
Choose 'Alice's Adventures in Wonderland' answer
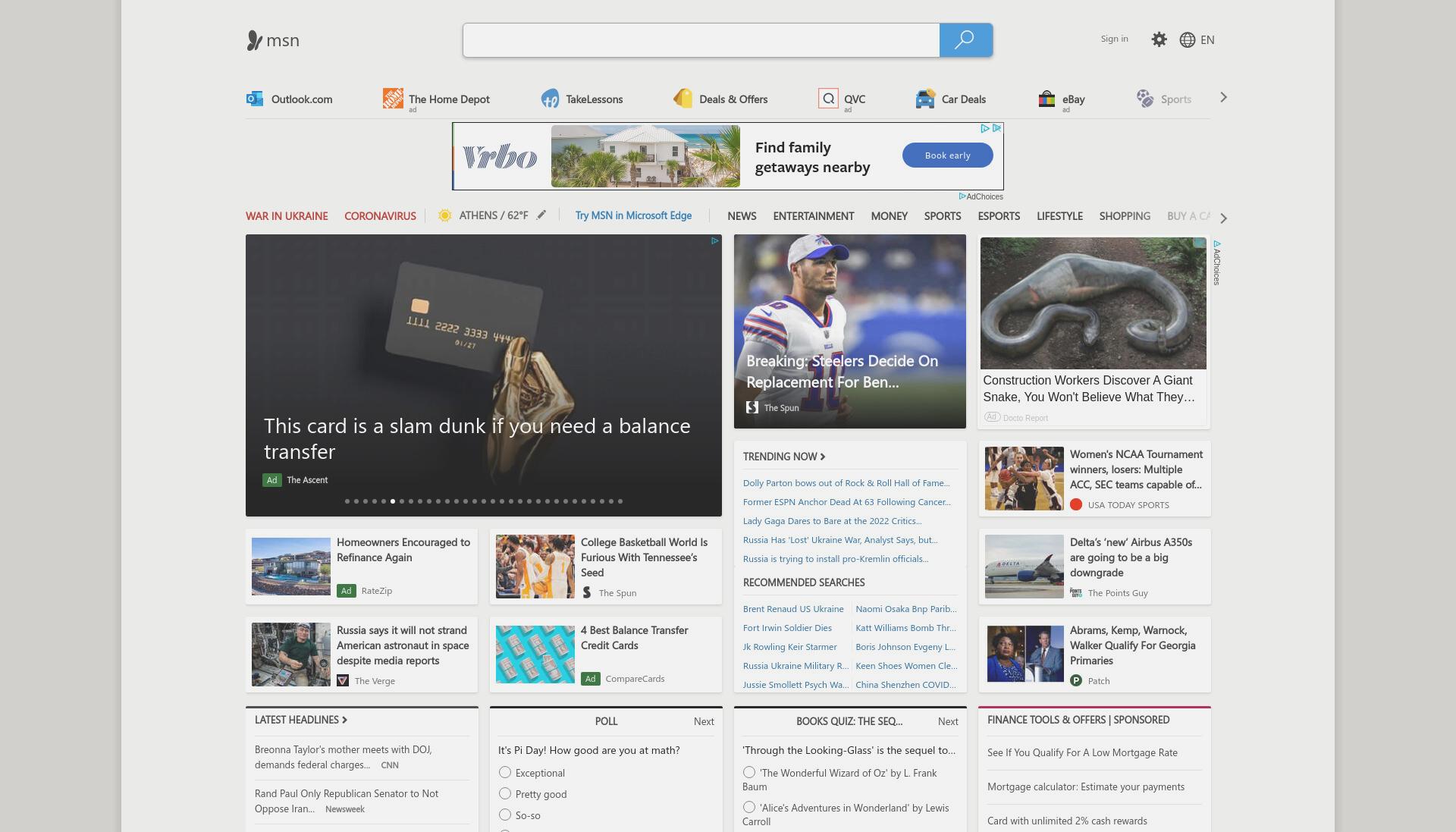(749, 807)
